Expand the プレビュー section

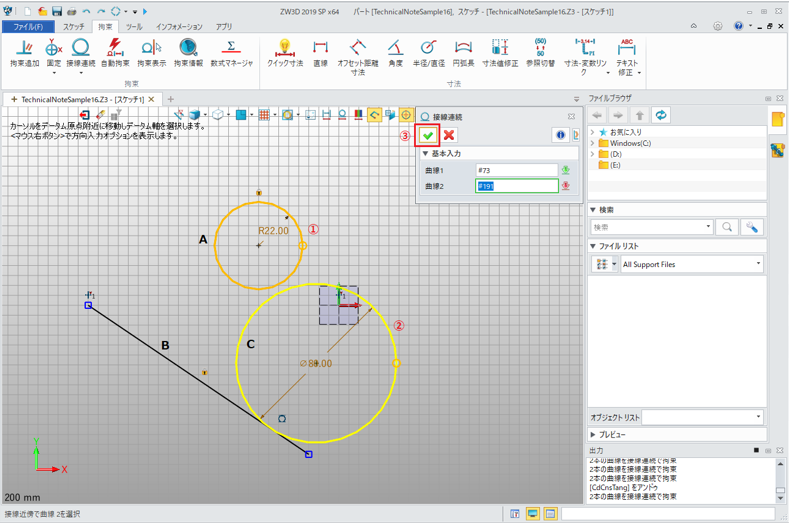(x=593, y=434)
